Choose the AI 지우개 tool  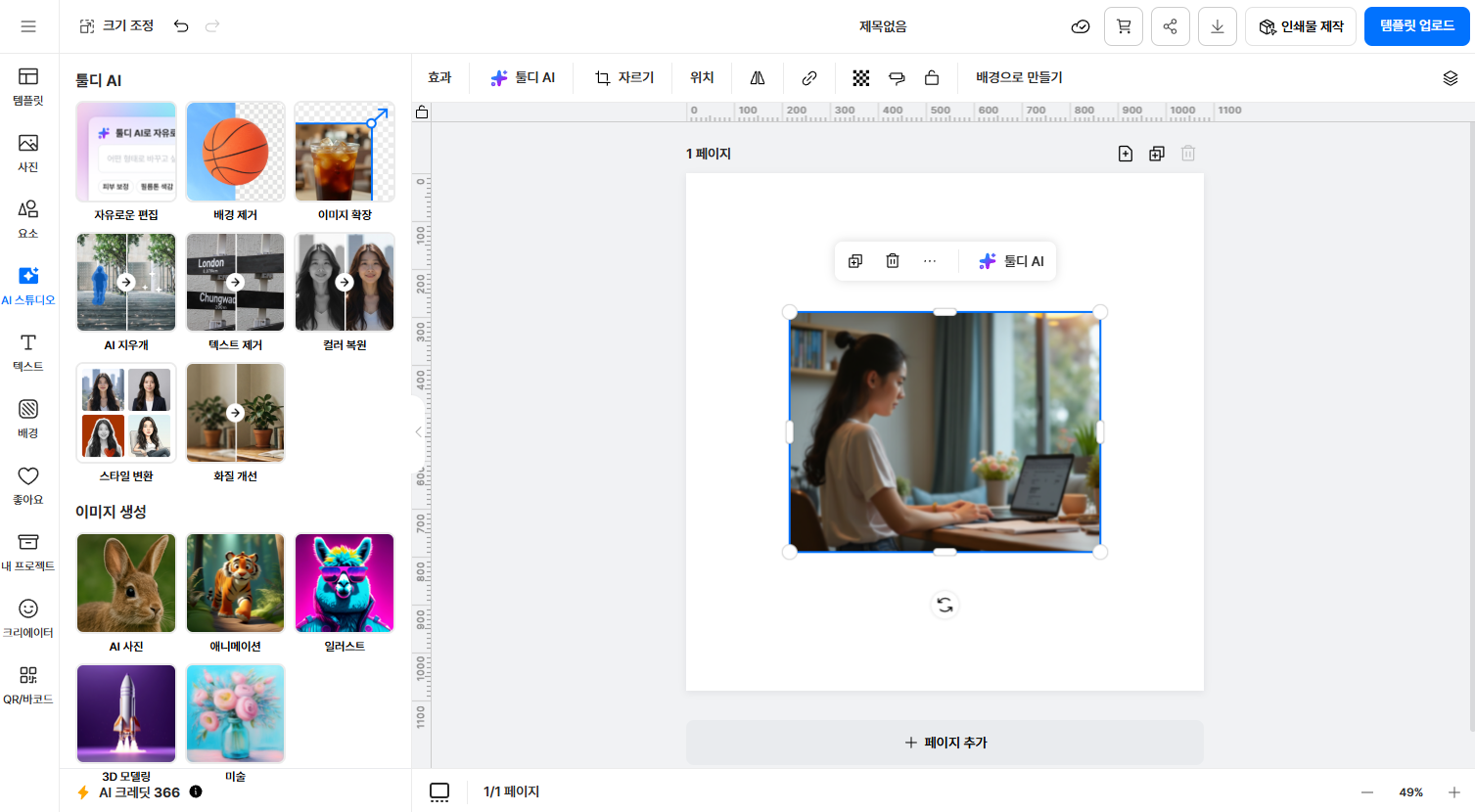click(126, 282)
